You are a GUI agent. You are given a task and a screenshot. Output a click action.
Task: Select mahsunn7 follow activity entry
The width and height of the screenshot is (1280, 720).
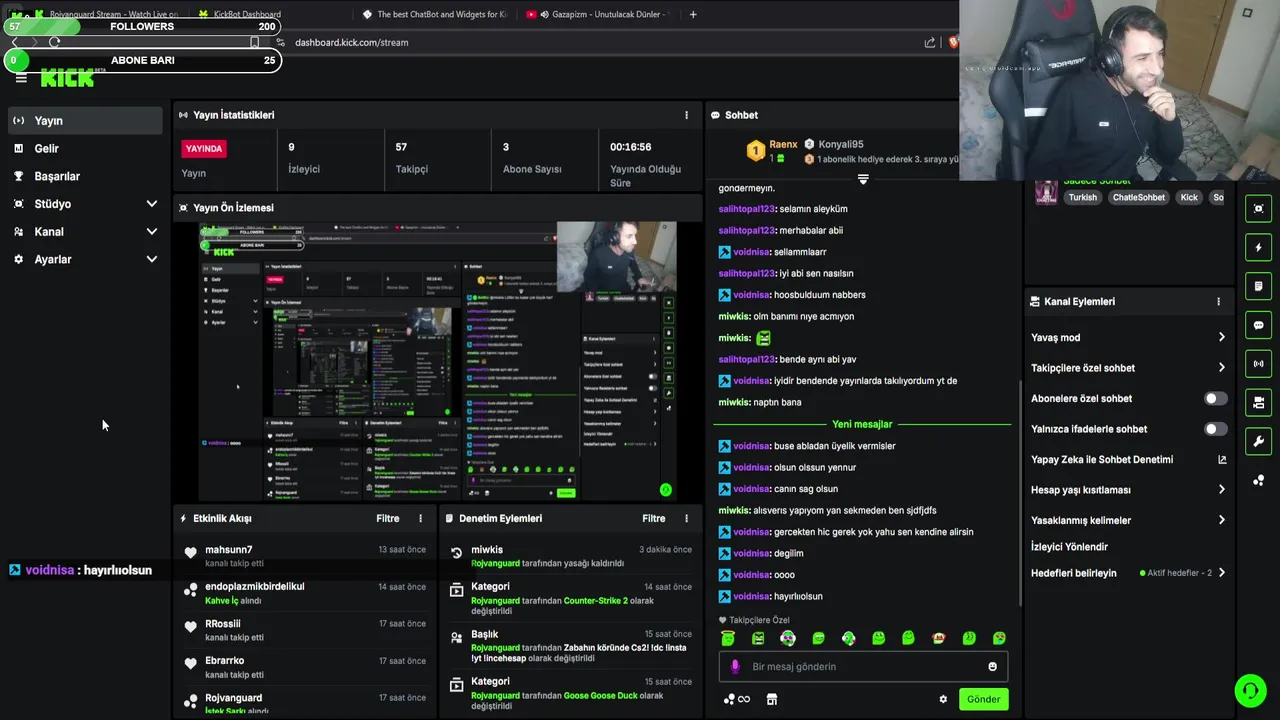(x=304, y=556)
